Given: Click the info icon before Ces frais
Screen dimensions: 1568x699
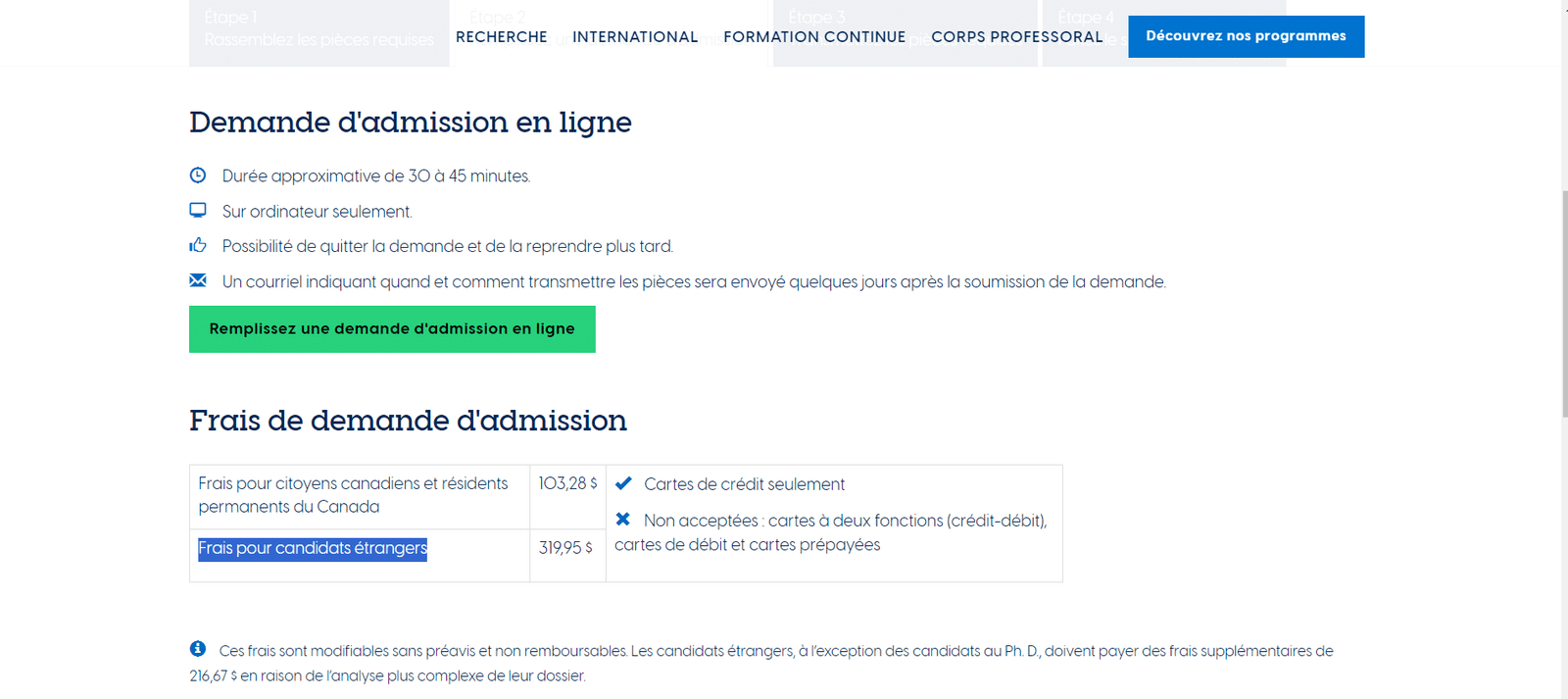Looking at the screenshot, I should 198,649.
